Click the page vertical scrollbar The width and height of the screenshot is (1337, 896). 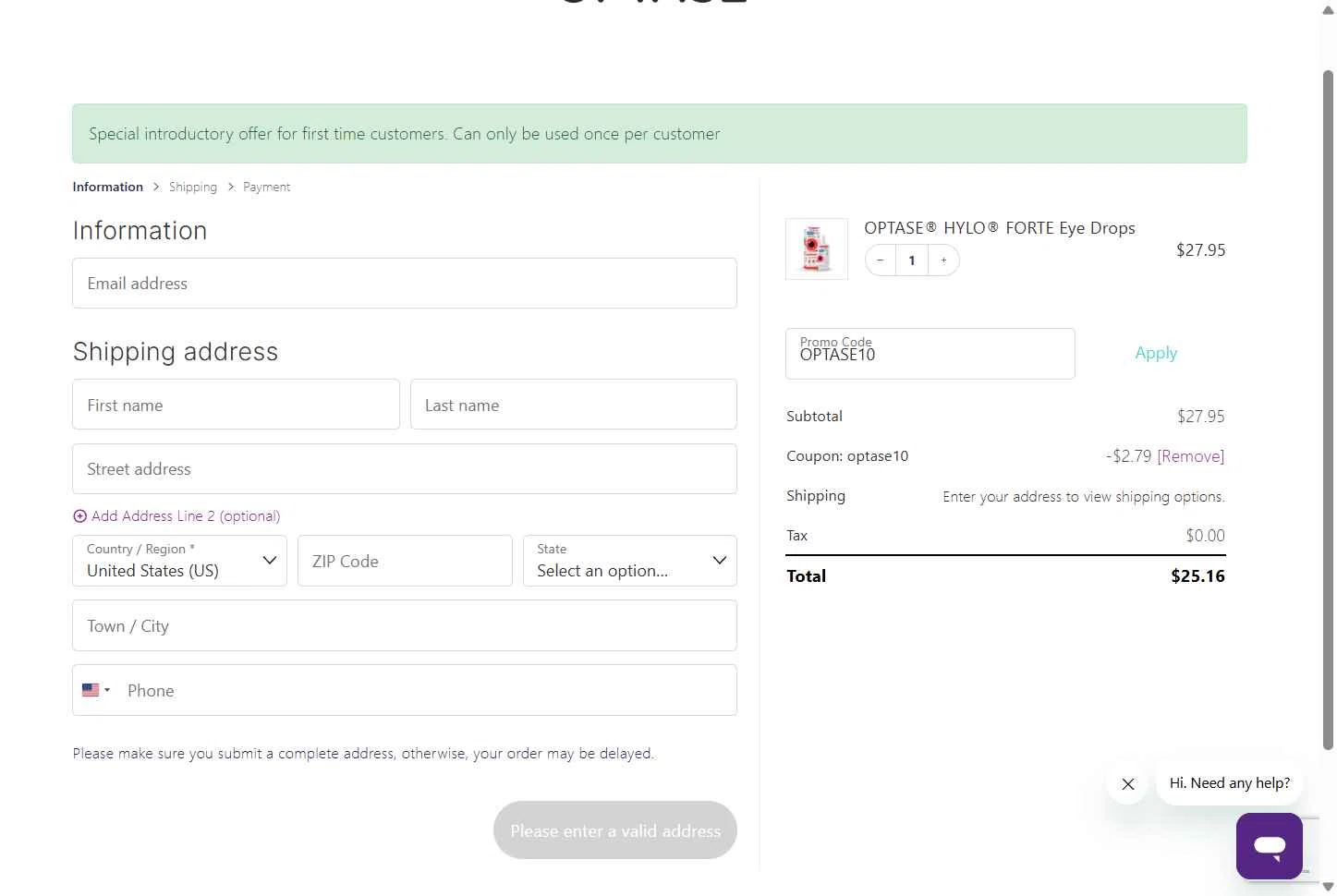pyautogui.click(x=1328, y=410)
